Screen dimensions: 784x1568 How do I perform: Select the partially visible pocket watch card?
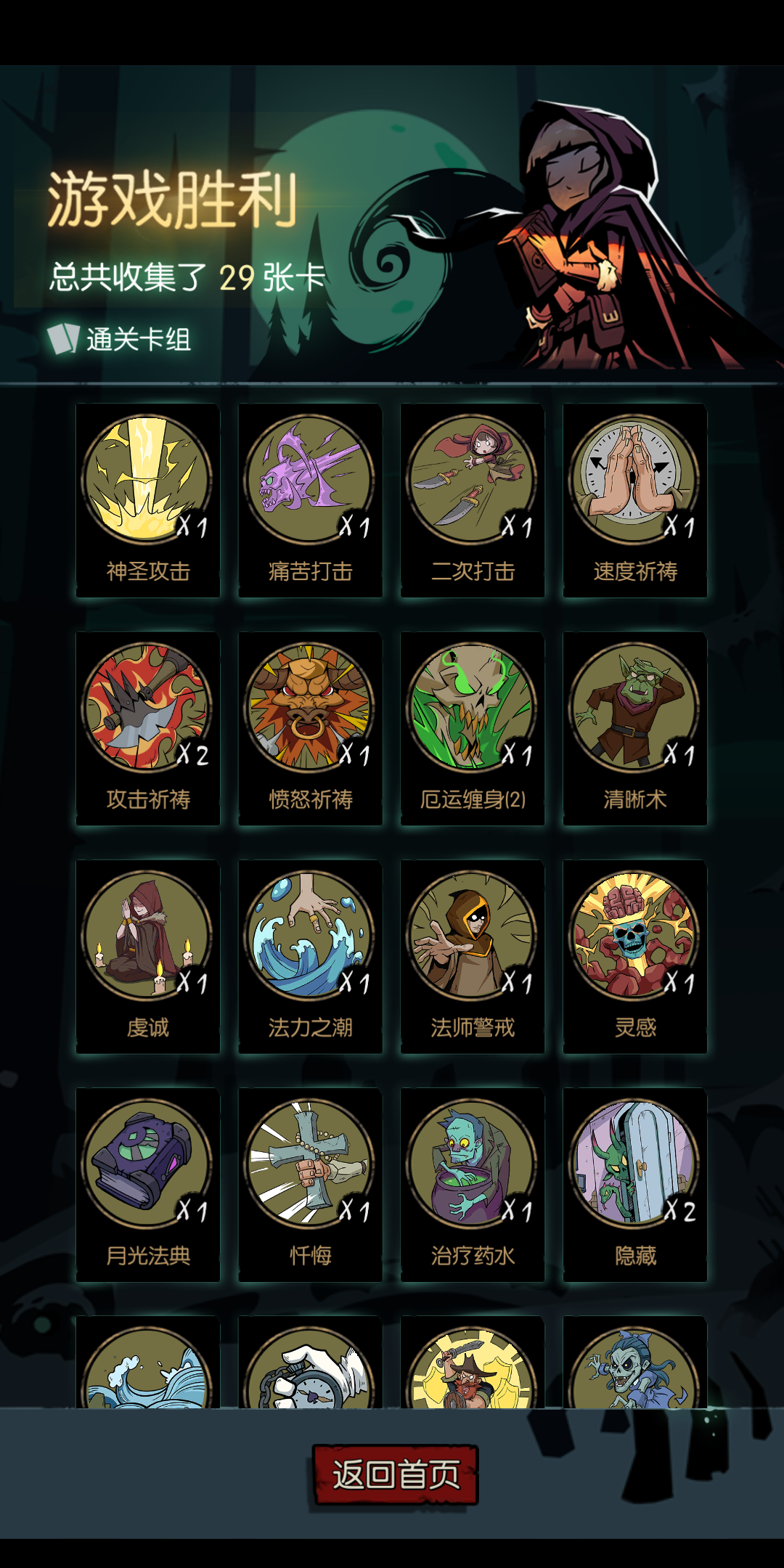click(x=311, y=1362)
